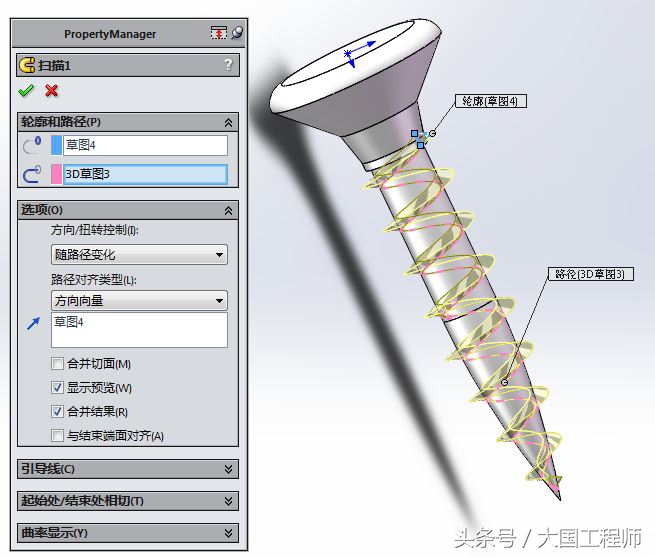This screenshot has width=655, height=557.
Task: Click the blue direction vector arrow icon
Action: pos(33,323)
